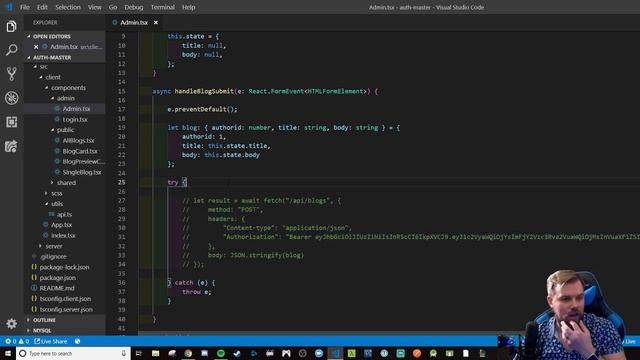
Task: Open the File menu
Action: click(x=25, y=7)
